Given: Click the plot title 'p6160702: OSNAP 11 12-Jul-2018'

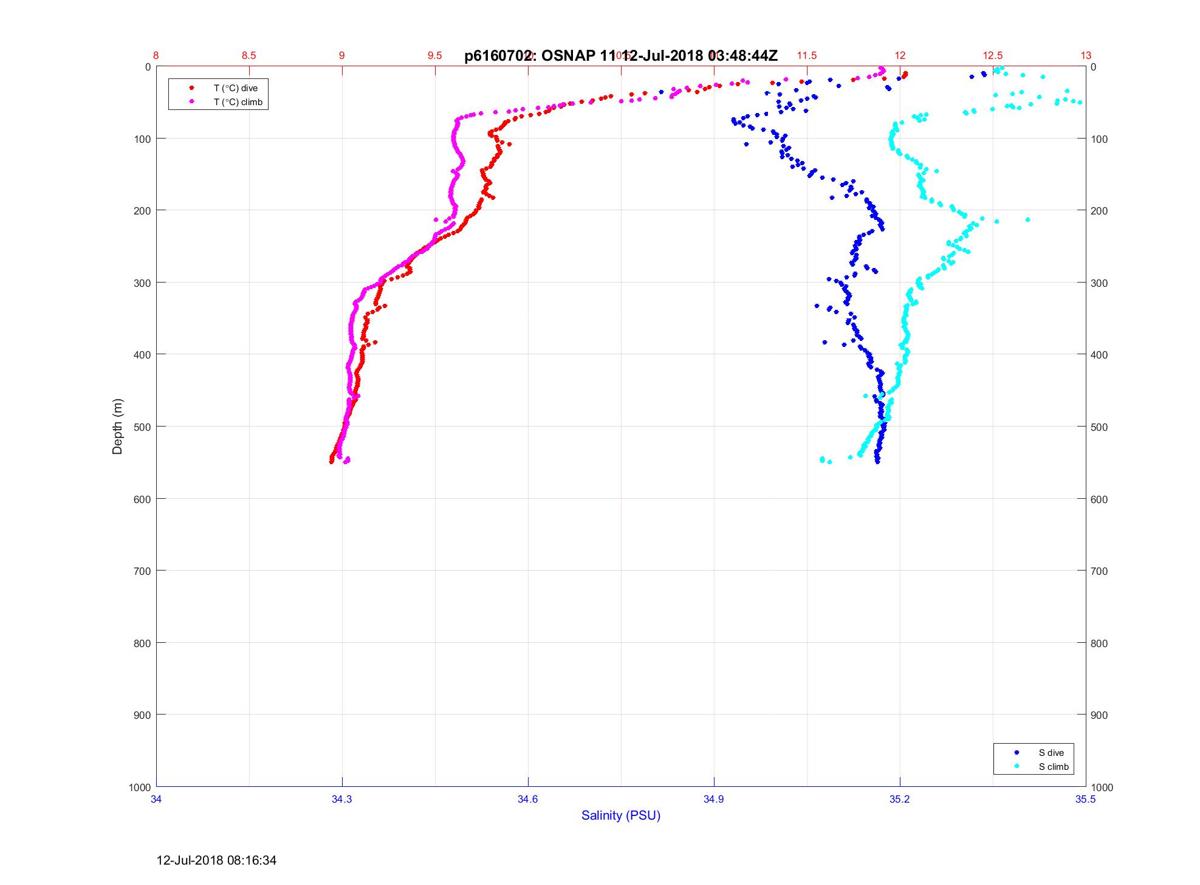Looking at the screenshot, I should tap(621, 56).
